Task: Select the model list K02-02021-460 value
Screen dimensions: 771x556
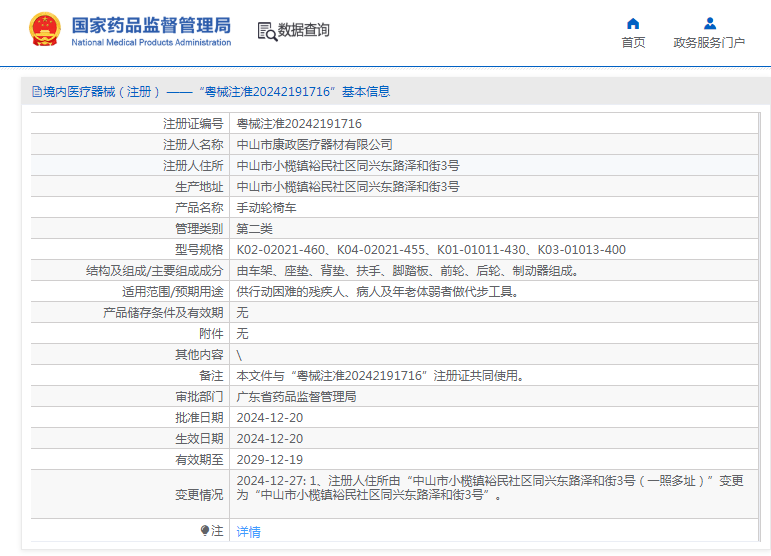Action: (x=431, y=250)
